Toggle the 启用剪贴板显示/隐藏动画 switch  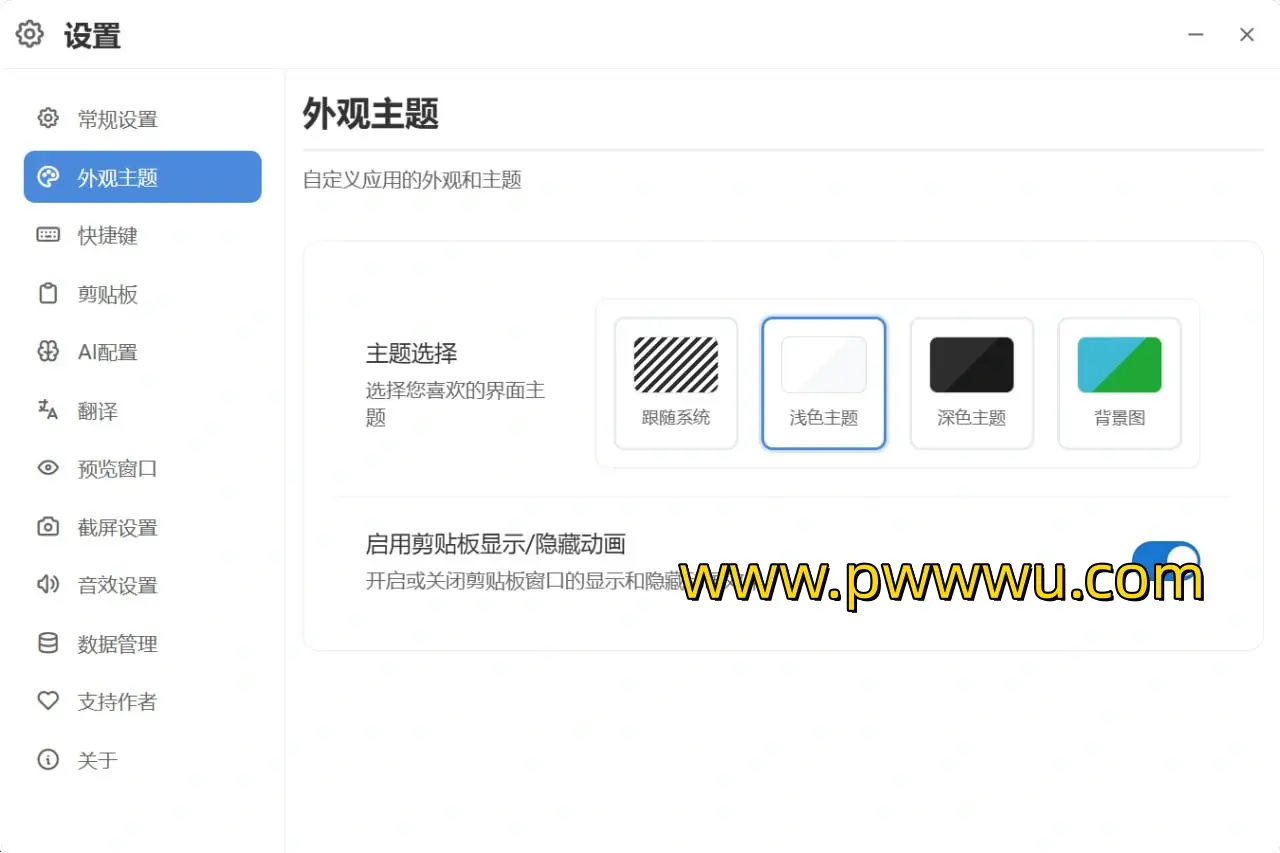point(1165,561)
